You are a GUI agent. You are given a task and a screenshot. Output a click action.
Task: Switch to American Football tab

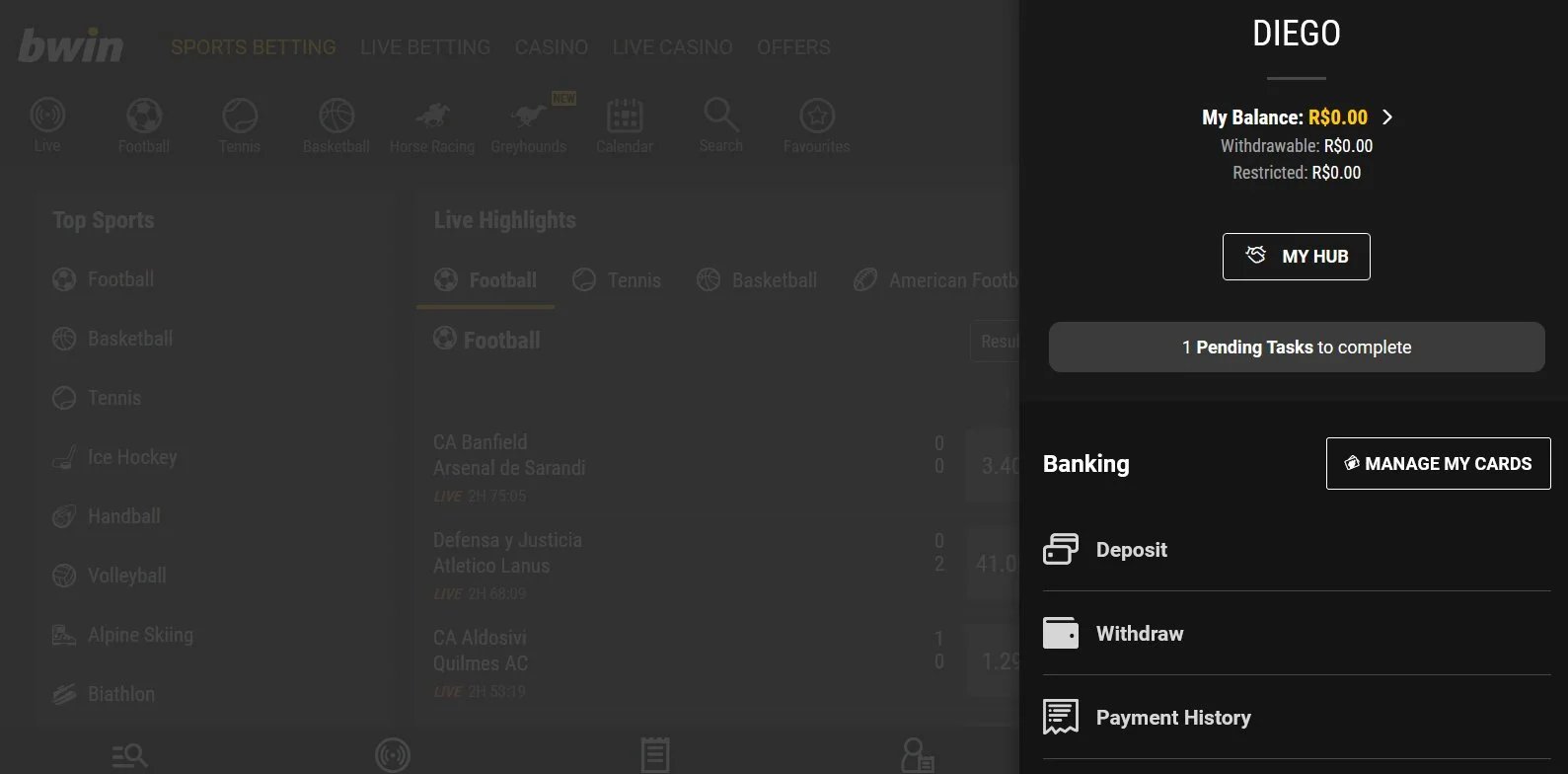tap(935, 280)
